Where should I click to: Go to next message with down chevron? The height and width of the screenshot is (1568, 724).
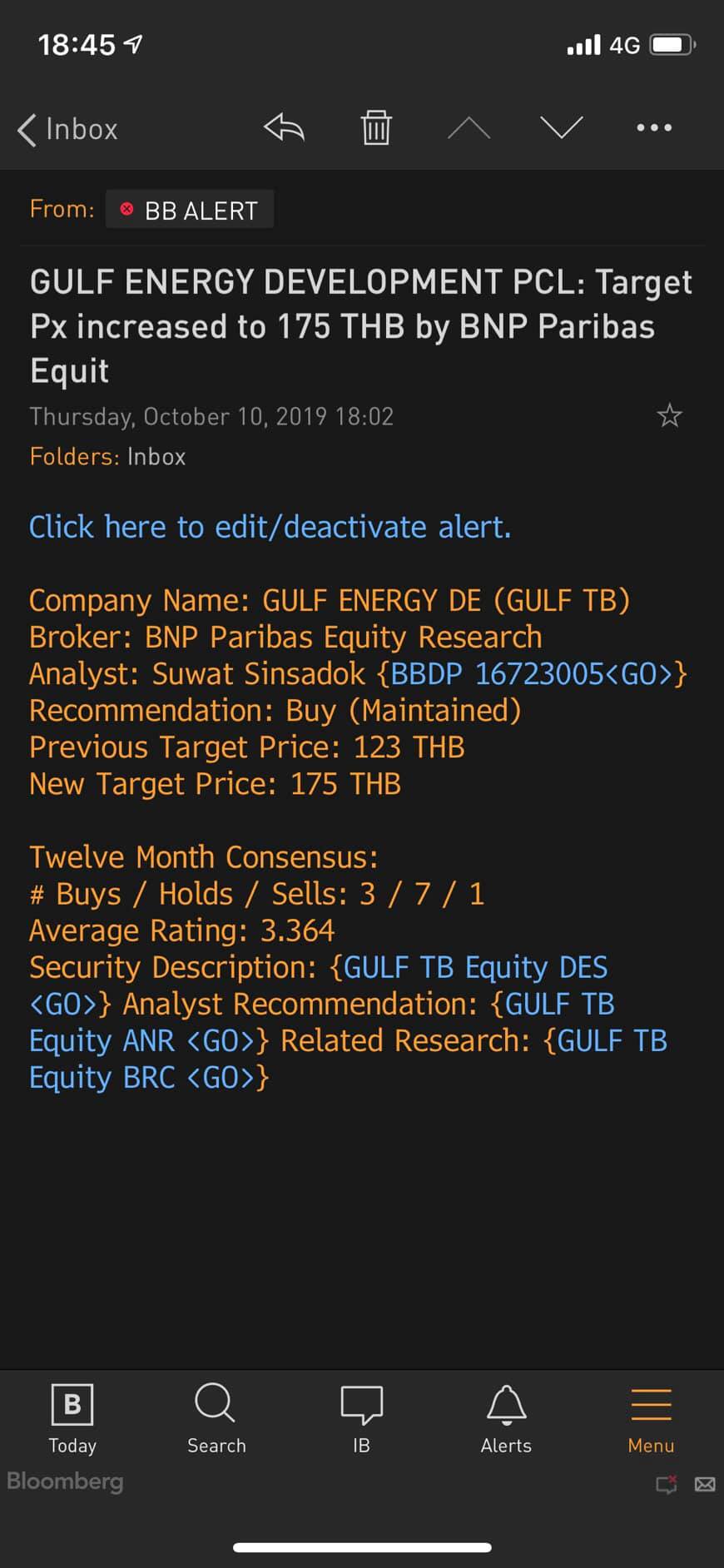point(561,128)
